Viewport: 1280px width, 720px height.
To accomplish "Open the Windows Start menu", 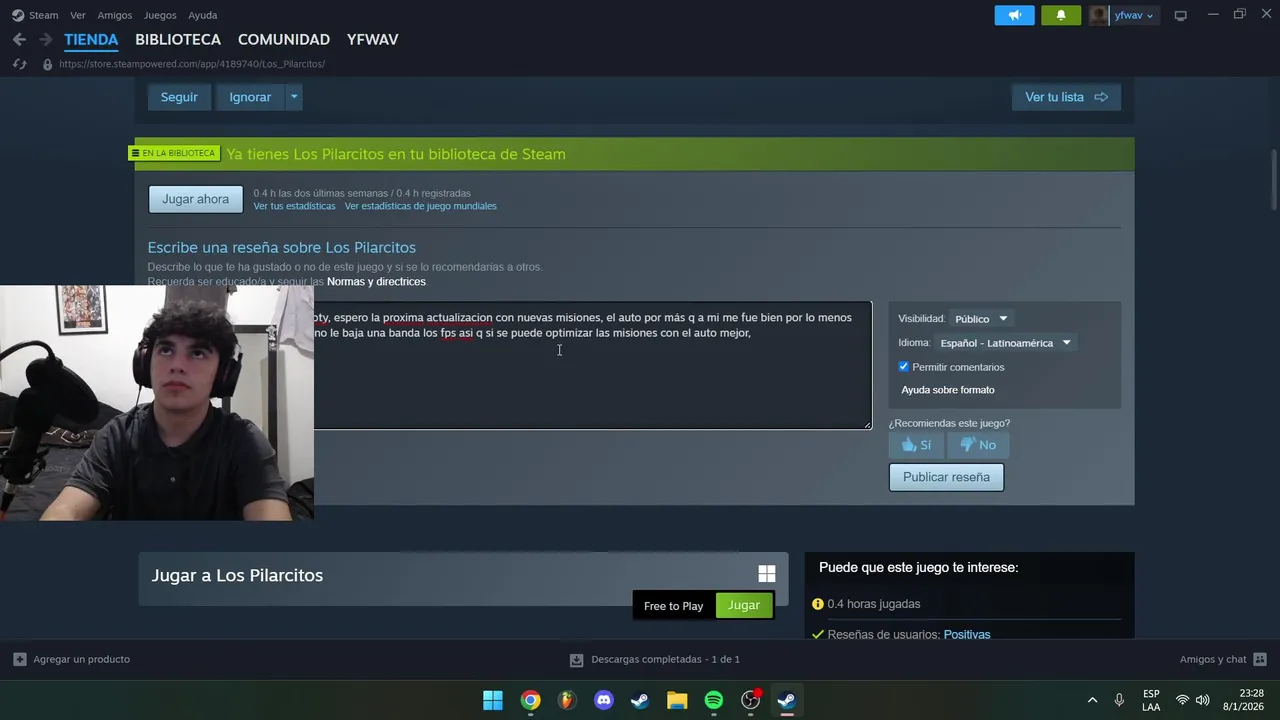I will (x=493, y=700).
